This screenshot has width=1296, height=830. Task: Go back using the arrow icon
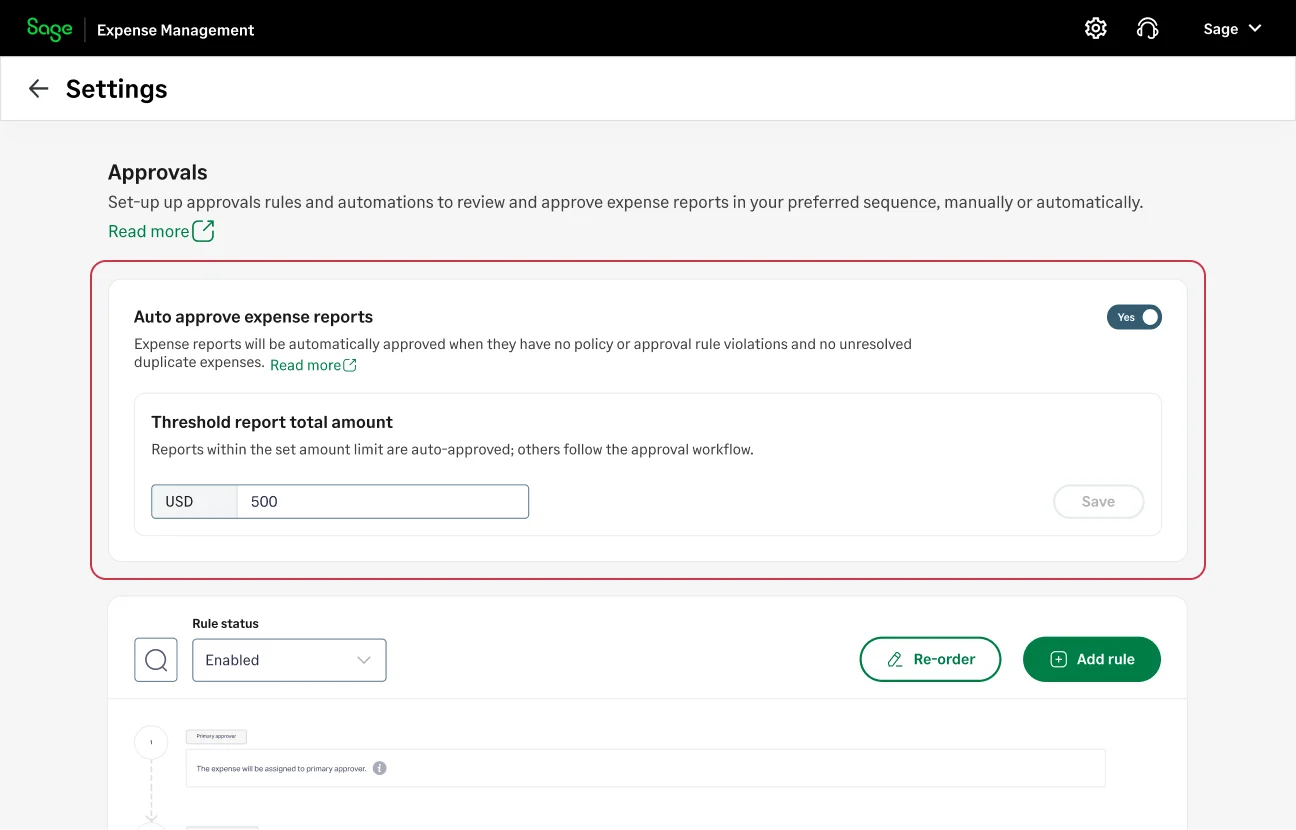38,89
